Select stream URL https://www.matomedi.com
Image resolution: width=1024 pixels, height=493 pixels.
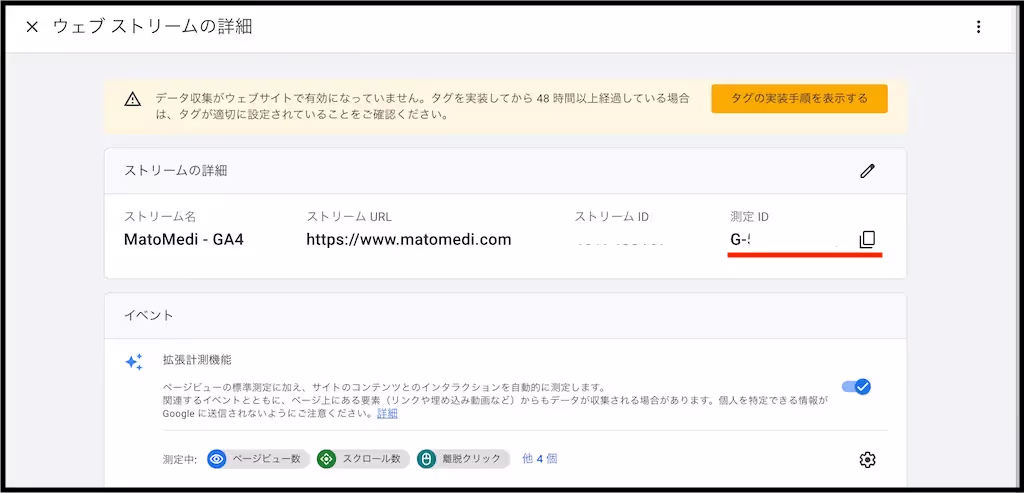pyautogui.click(x=409, y=240)
